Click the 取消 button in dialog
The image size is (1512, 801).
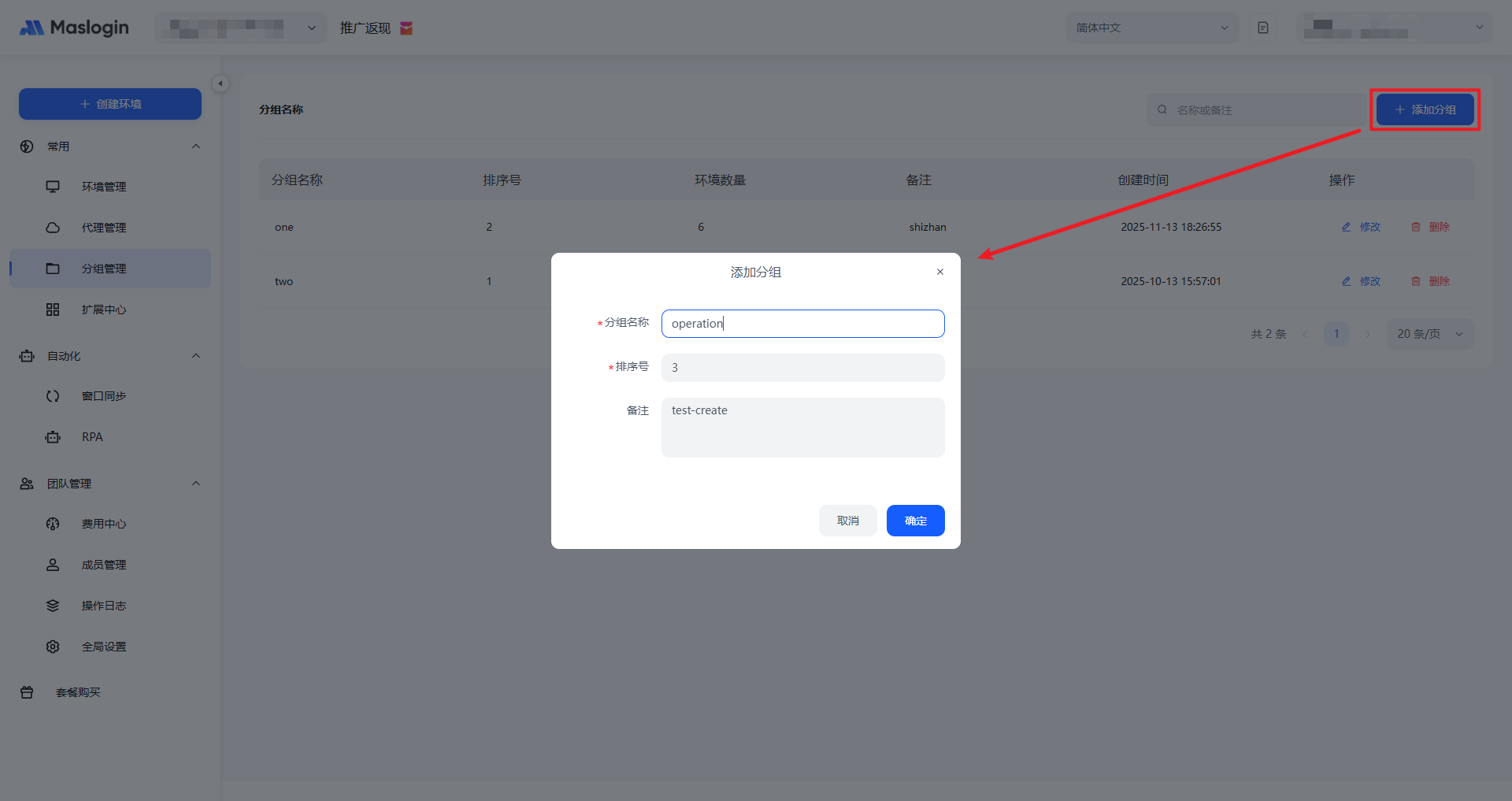pyautogui.click(x=847, y=521)
